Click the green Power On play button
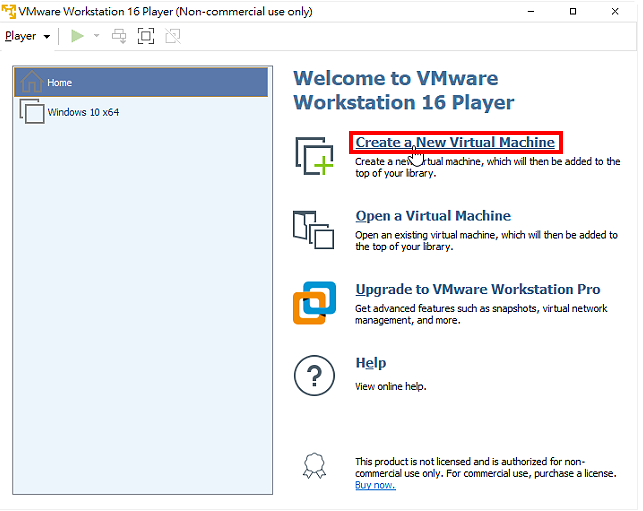The image size is (643, 511). (x=77, y=36)
